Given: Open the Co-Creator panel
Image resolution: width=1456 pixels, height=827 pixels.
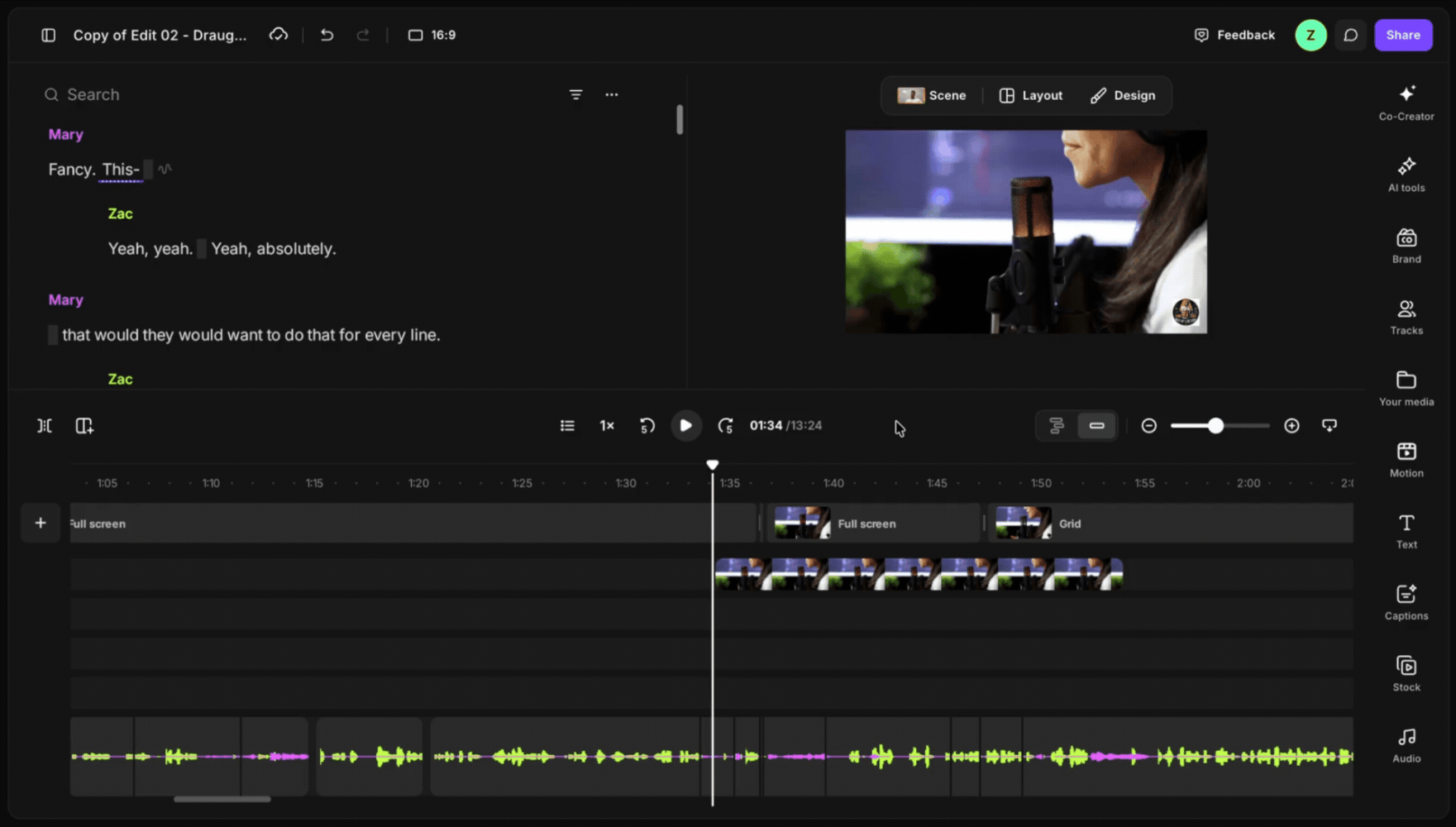Looking at the screenshot, I should tap(1406, 103).
